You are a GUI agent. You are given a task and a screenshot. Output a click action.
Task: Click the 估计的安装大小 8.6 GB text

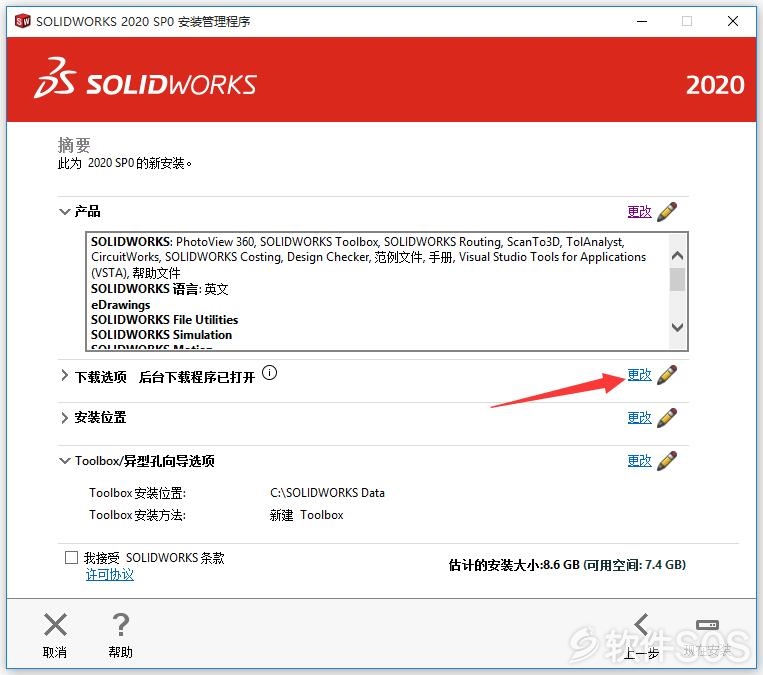pyautogui.click(x=514, y=565)
